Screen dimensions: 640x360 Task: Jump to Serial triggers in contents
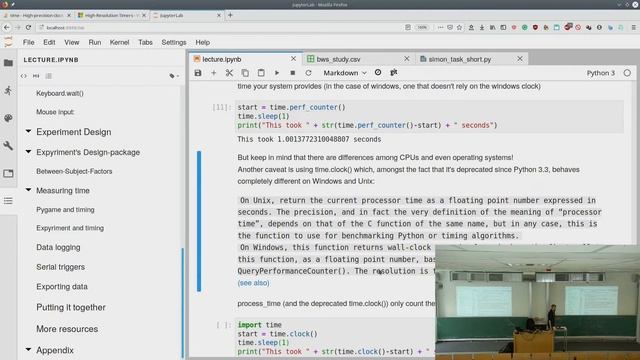point(60,267)
